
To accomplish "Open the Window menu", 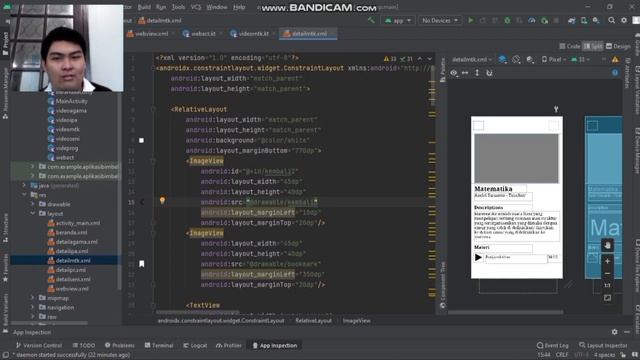I will coord(217,7).
